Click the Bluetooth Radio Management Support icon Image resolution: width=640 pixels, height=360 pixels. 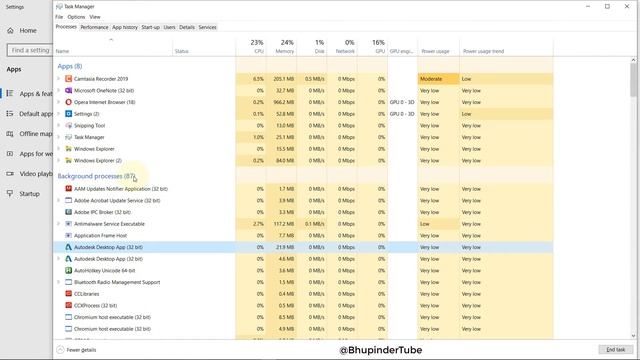(x=69, y=282)
